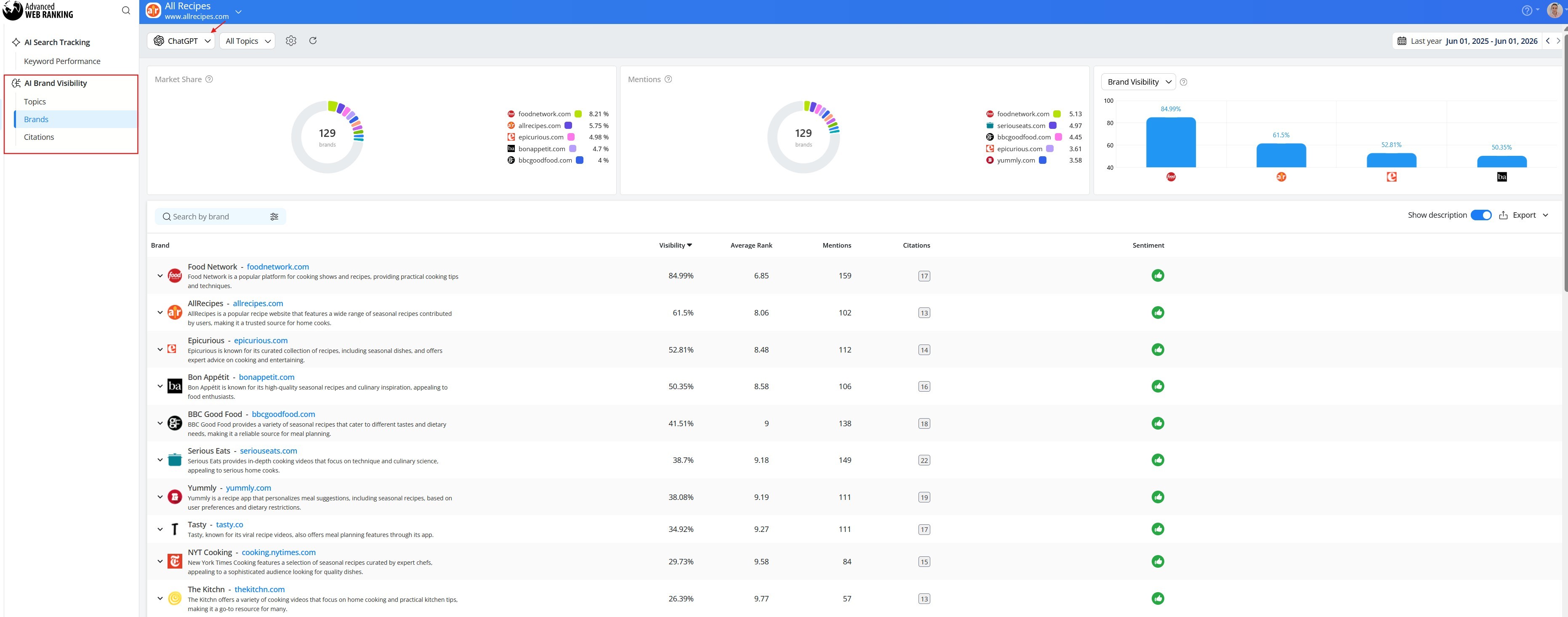Open thekitchn.com link
The image size is (1568, 617).
[x=259, y=590]
